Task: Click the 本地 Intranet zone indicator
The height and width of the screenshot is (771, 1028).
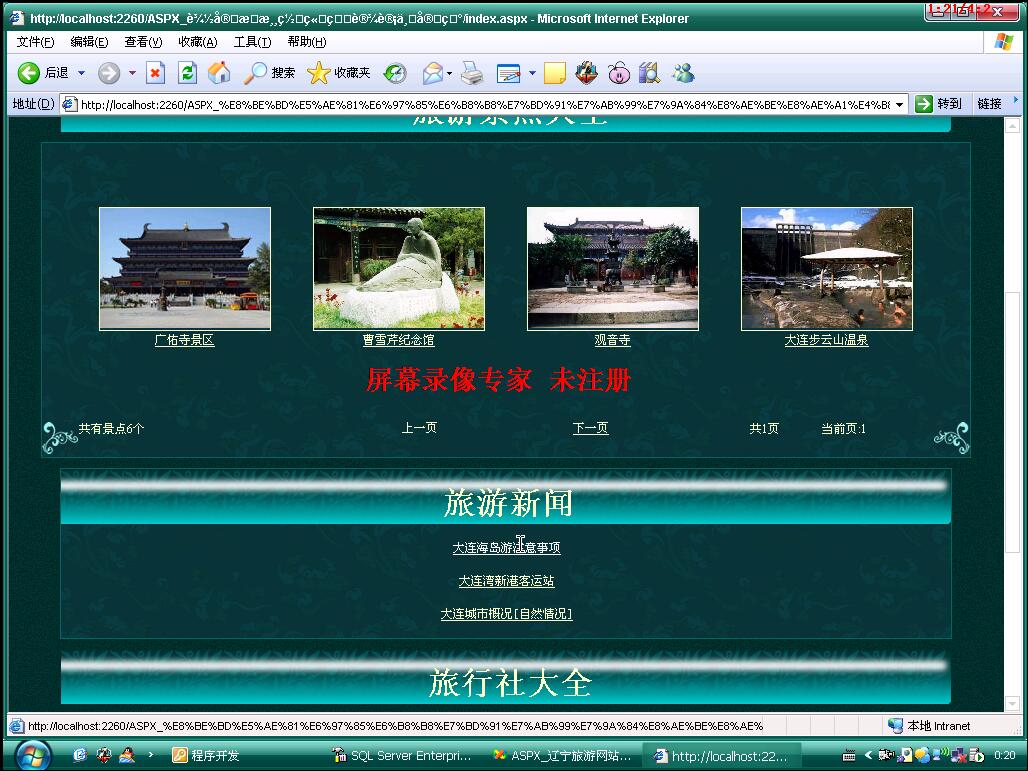Action: (x=929, y=726)
